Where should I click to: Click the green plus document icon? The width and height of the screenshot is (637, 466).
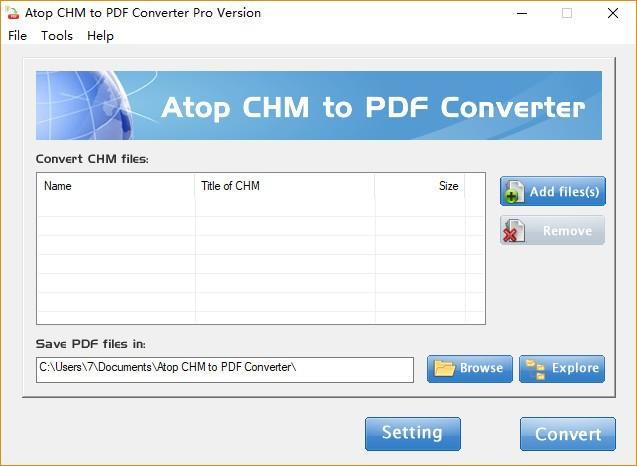[x=514, y=192]
